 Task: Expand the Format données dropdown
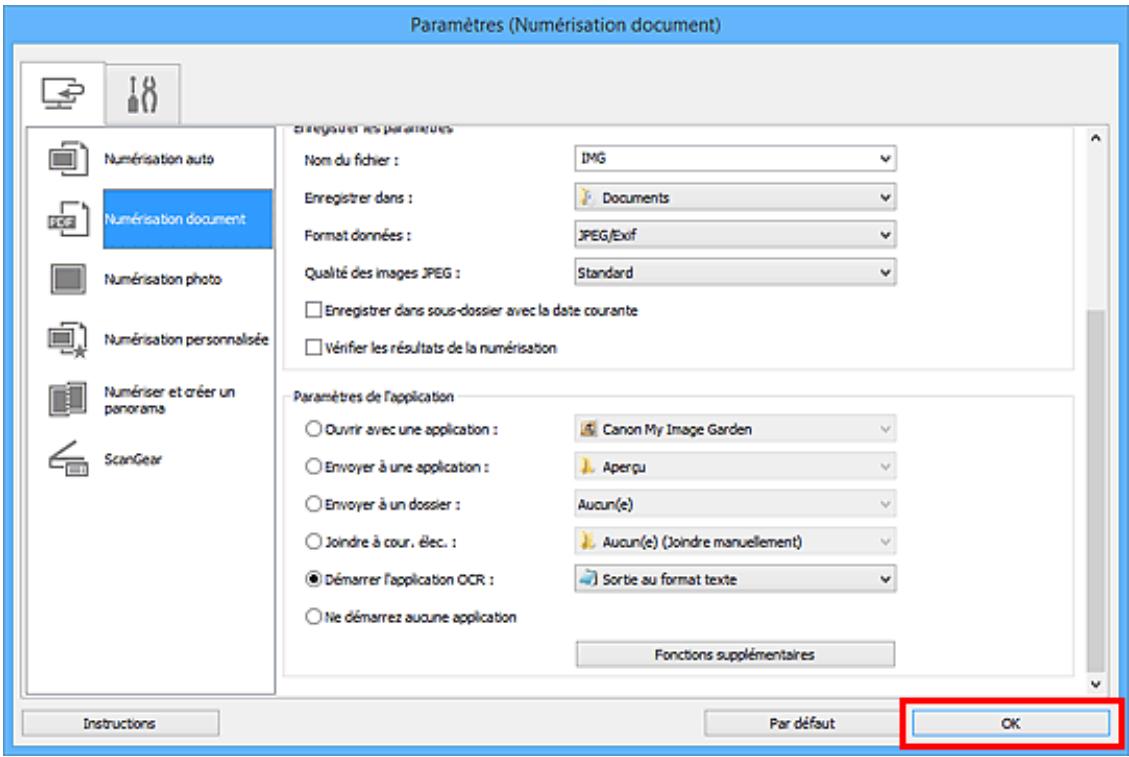[x=735, y=234]
